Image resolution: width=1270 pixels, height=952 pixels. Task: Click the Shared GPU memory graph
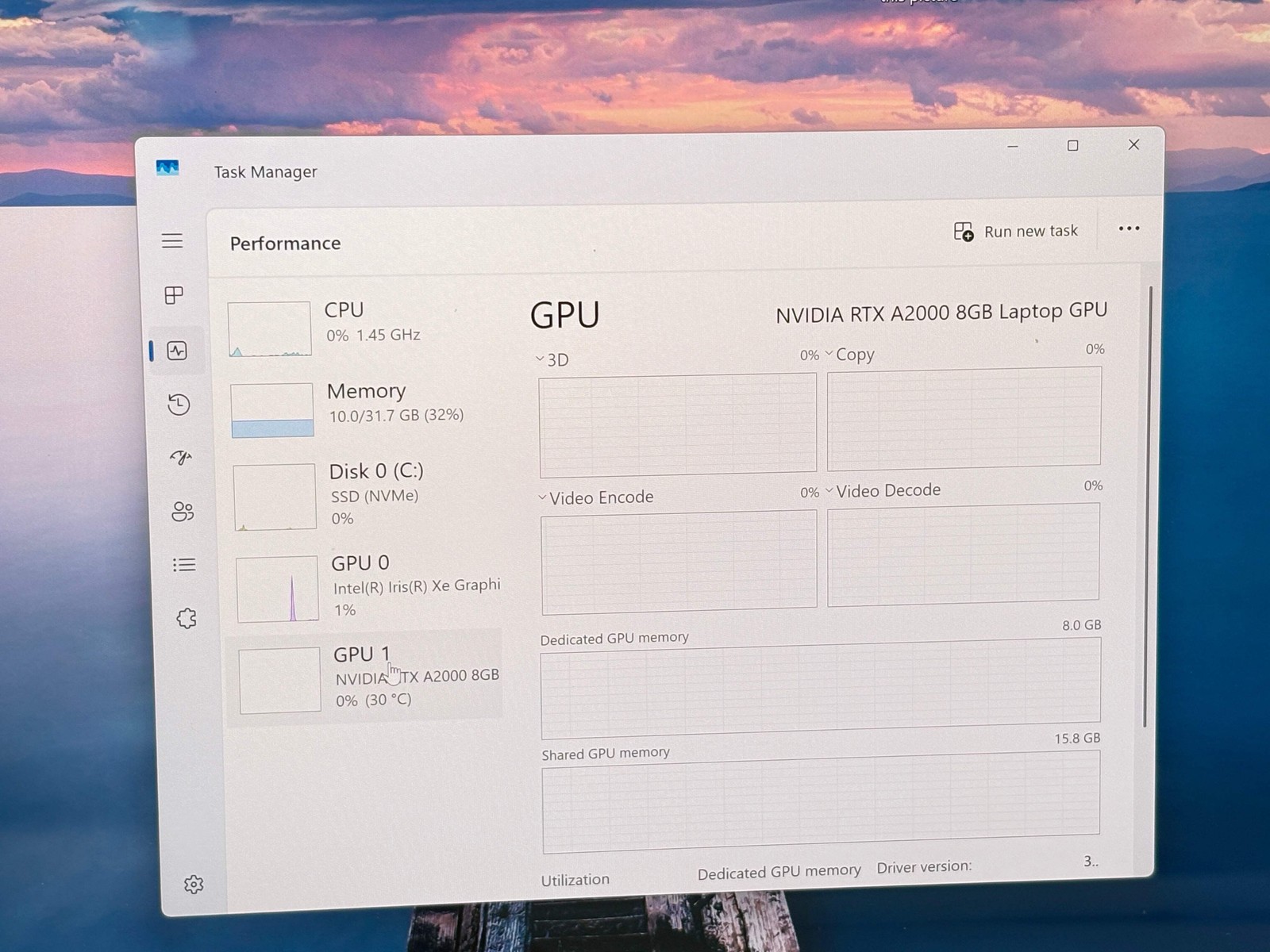point(821,802)
